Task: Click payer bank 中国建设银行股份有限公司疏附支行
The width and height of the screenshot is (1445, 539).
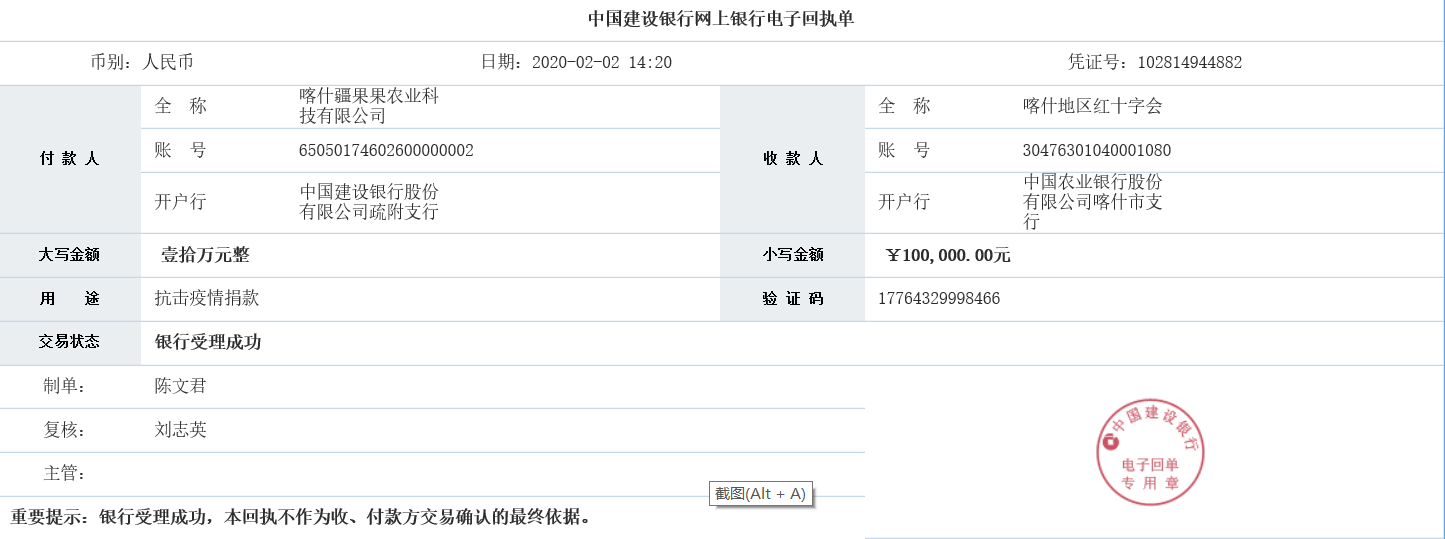Action: [369, 201]
